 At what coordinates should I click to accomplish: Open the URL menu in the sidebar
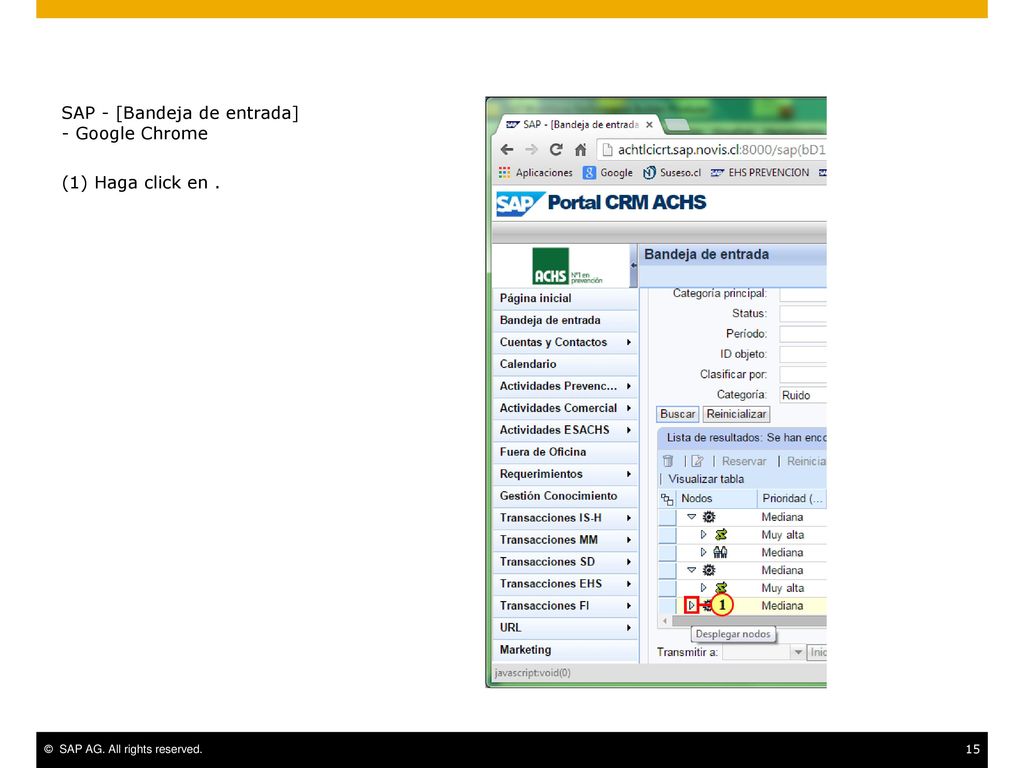point(565,628)
